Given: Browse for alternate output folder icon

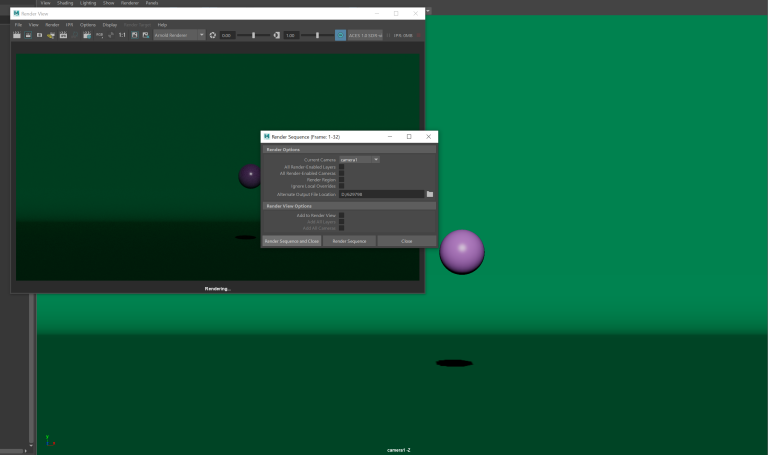Looking at the screenshot, I should coord(429,194).
